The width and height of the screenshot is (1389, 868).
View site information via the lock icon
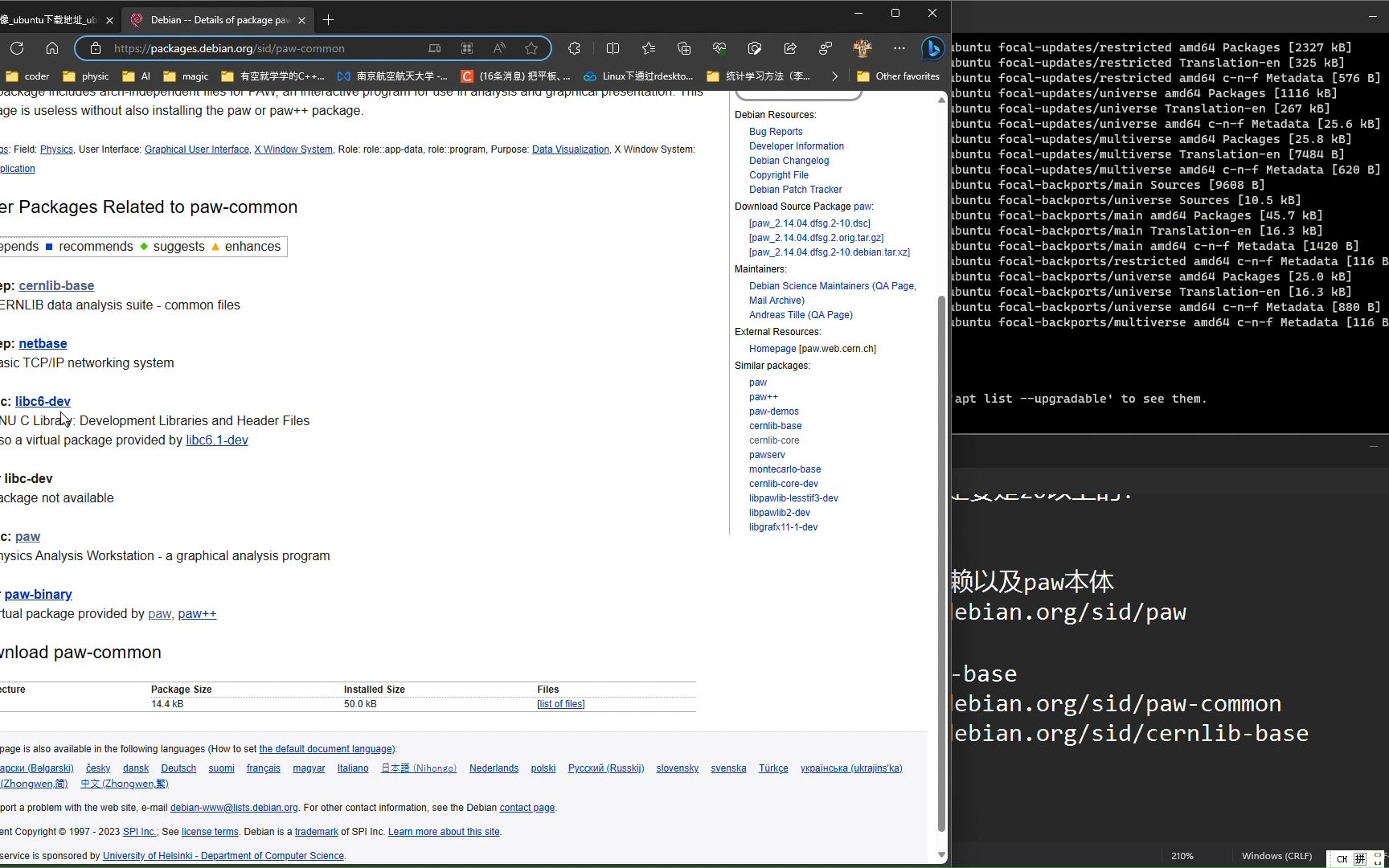coord(96,48)
